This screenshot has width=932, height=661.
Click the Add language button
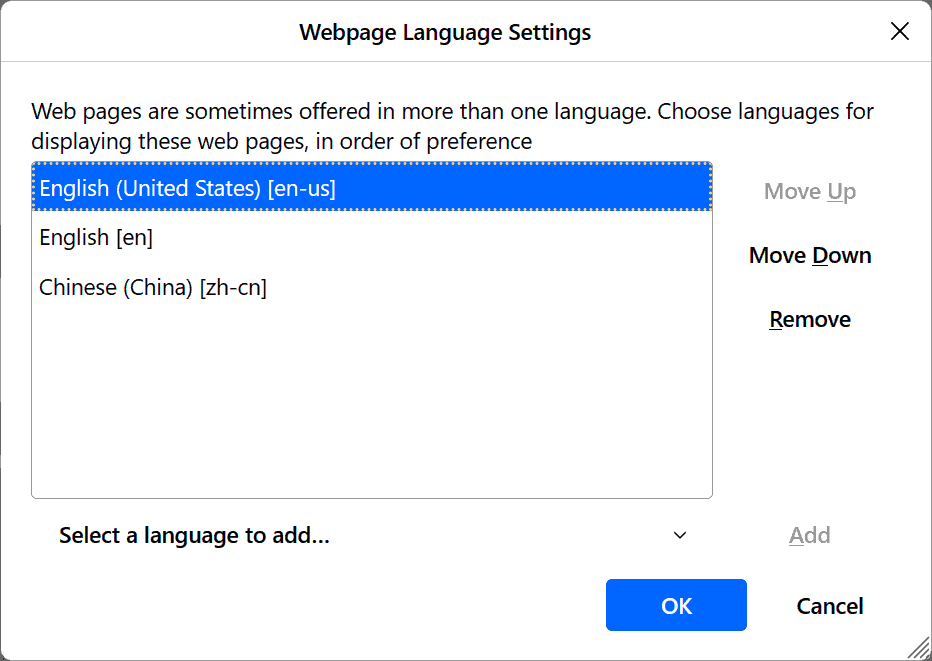click(x=809, y=536)
